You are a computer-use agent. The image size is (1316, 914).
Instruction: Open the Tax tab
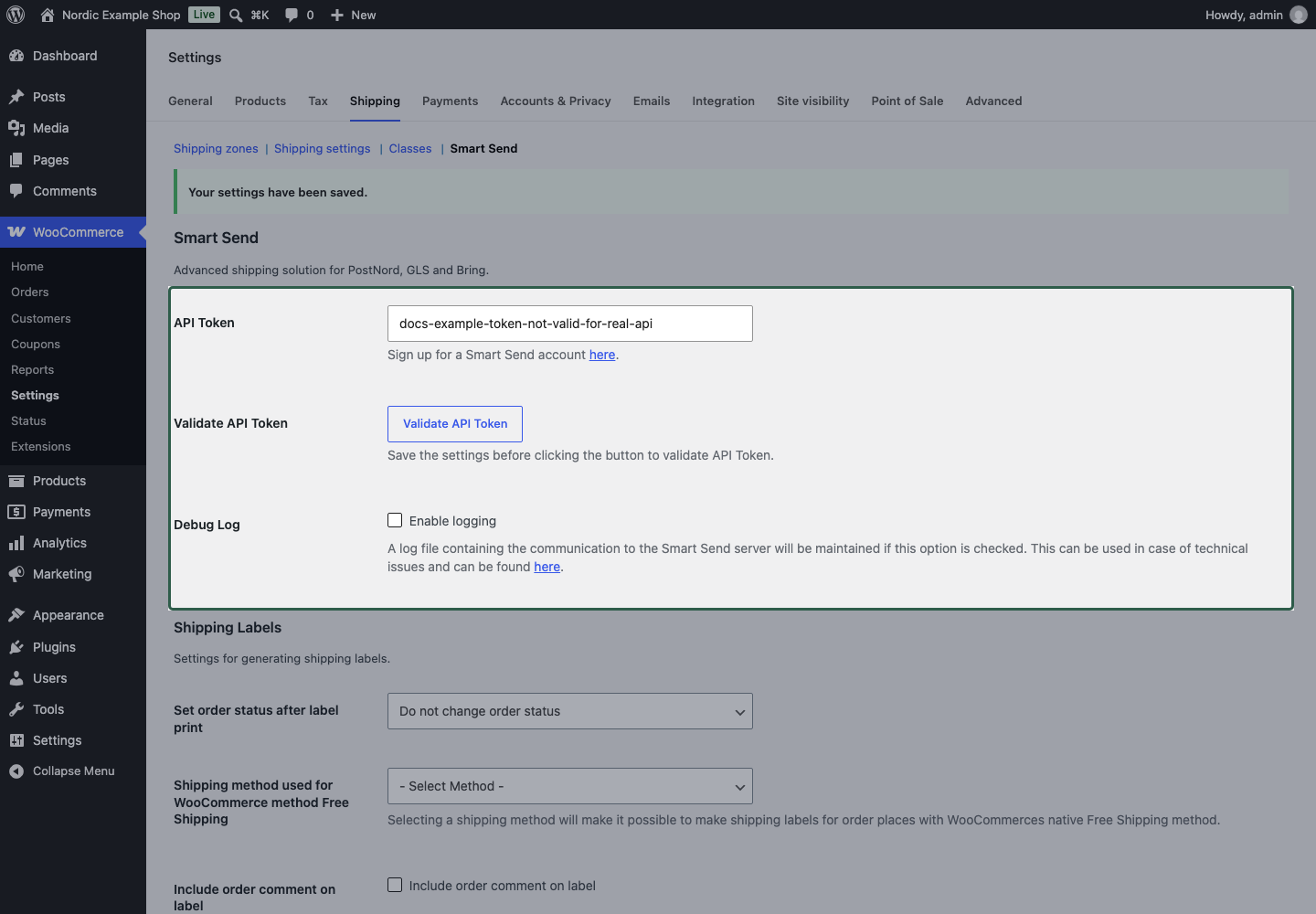pos(318,101)
